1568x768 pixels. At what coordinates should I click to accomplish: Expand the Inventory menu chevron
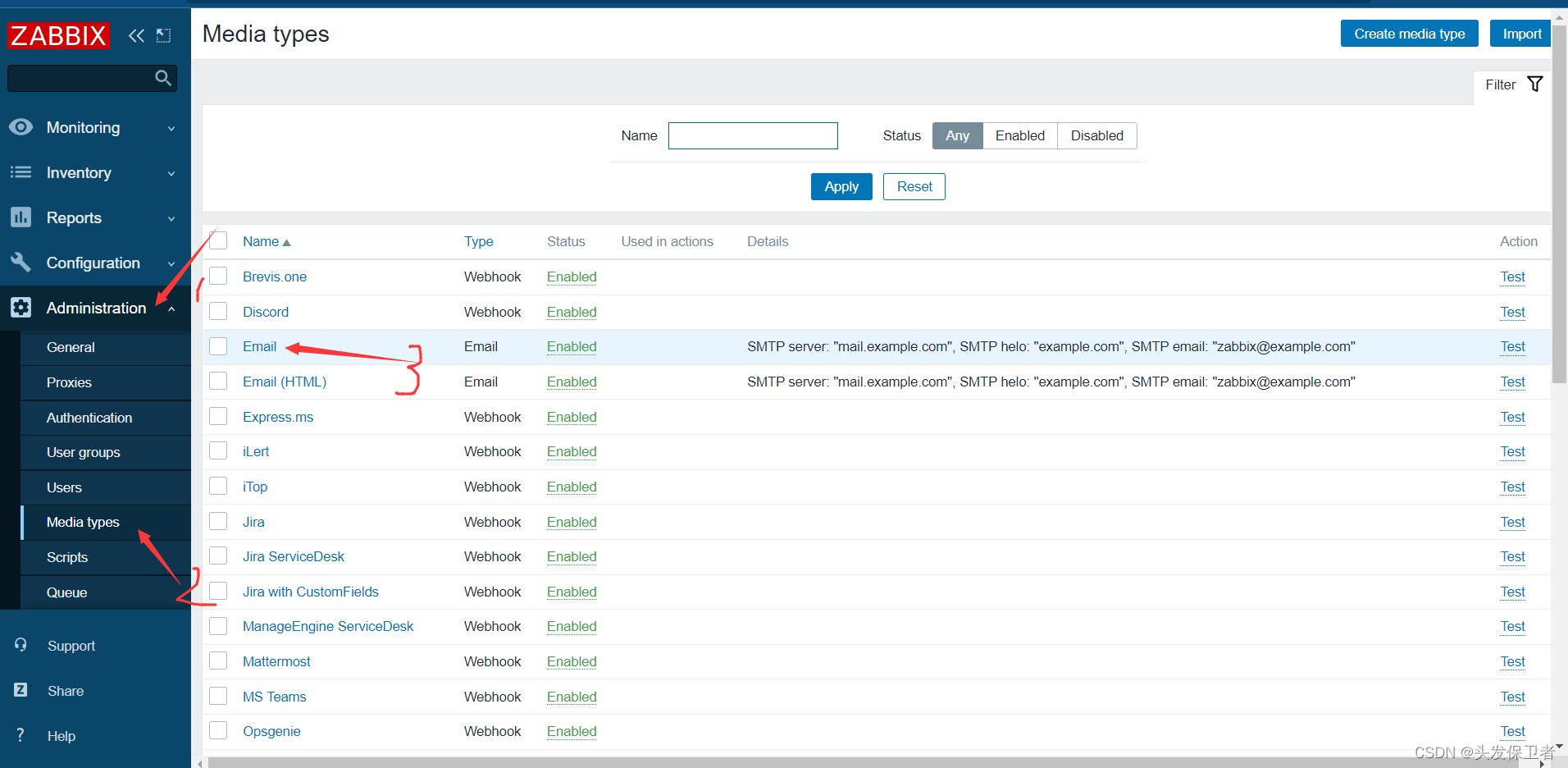(171, 173)
